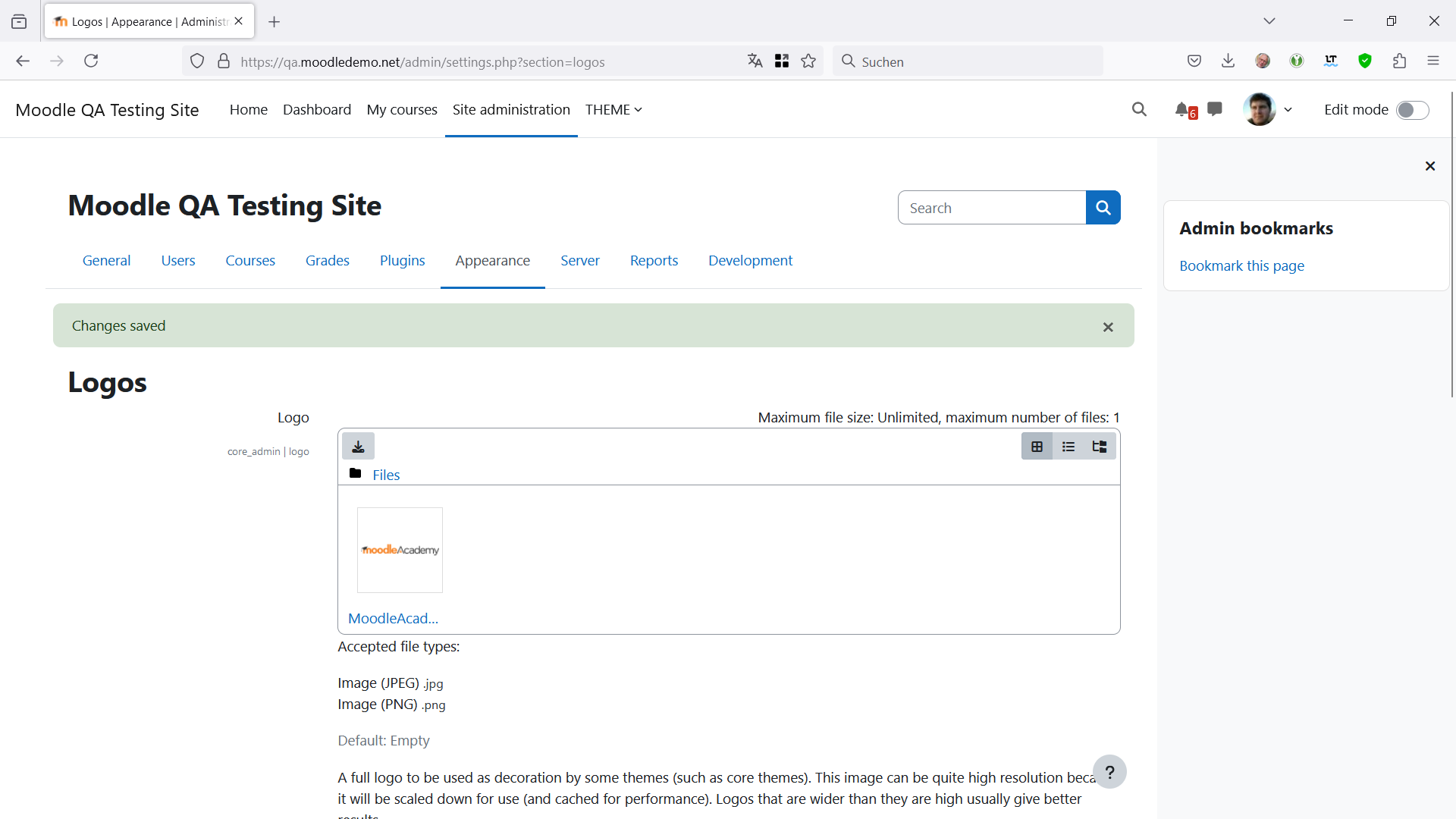
Task: Open Moodle site search magnifier
Action: coord(1139,109)
